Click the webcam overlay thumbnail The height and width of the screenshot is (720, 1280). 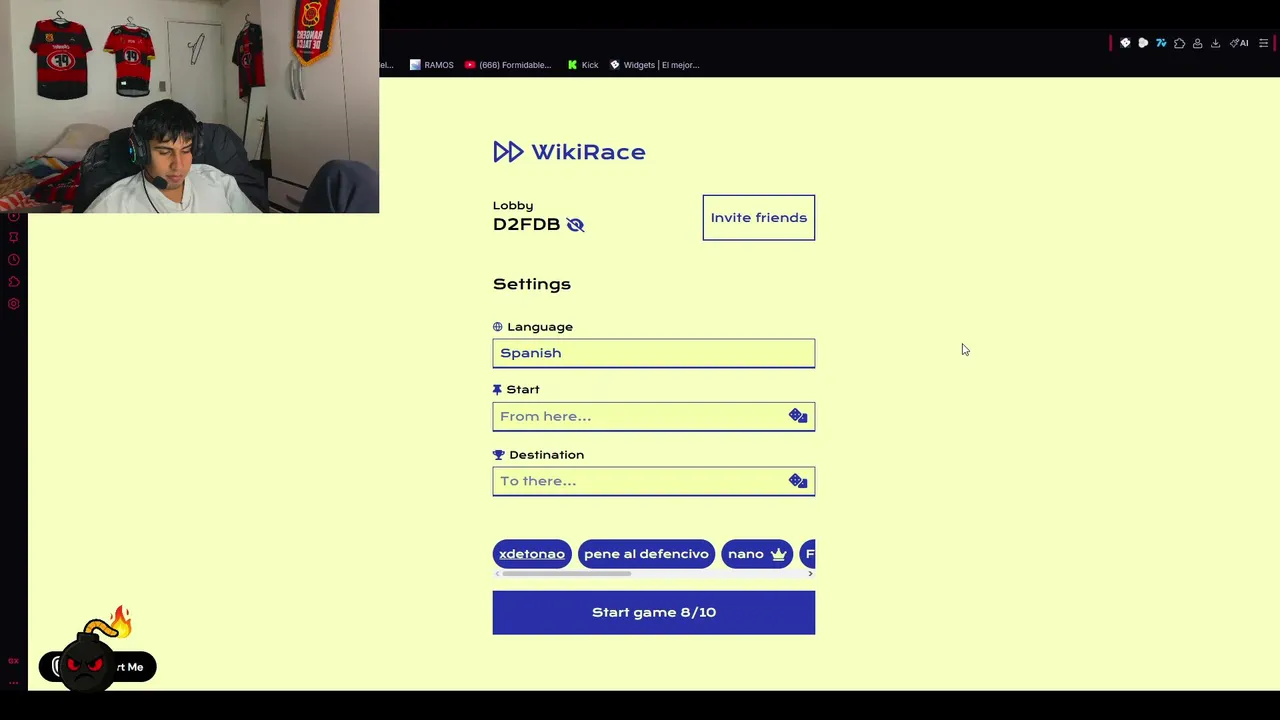pyautogui.click(x=189, y=106)
